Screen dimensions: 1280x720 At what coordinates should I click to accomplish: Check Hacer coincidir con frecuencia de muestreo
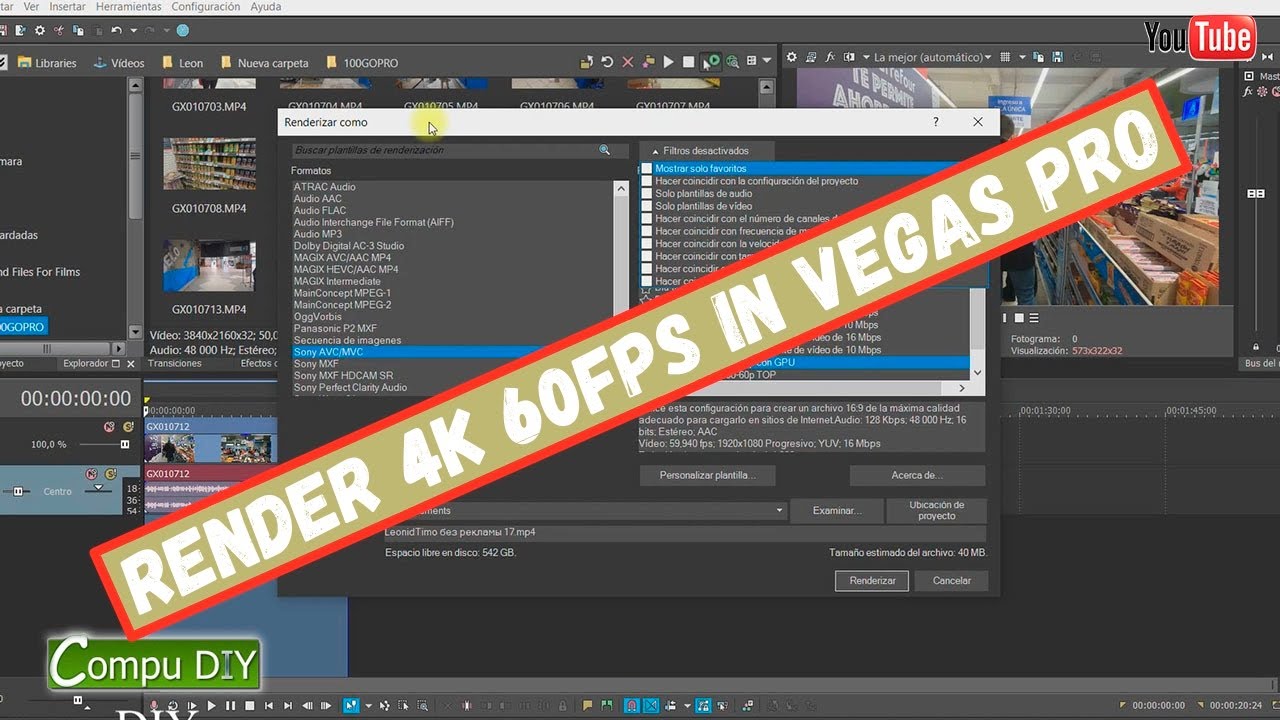pos(646,231)
